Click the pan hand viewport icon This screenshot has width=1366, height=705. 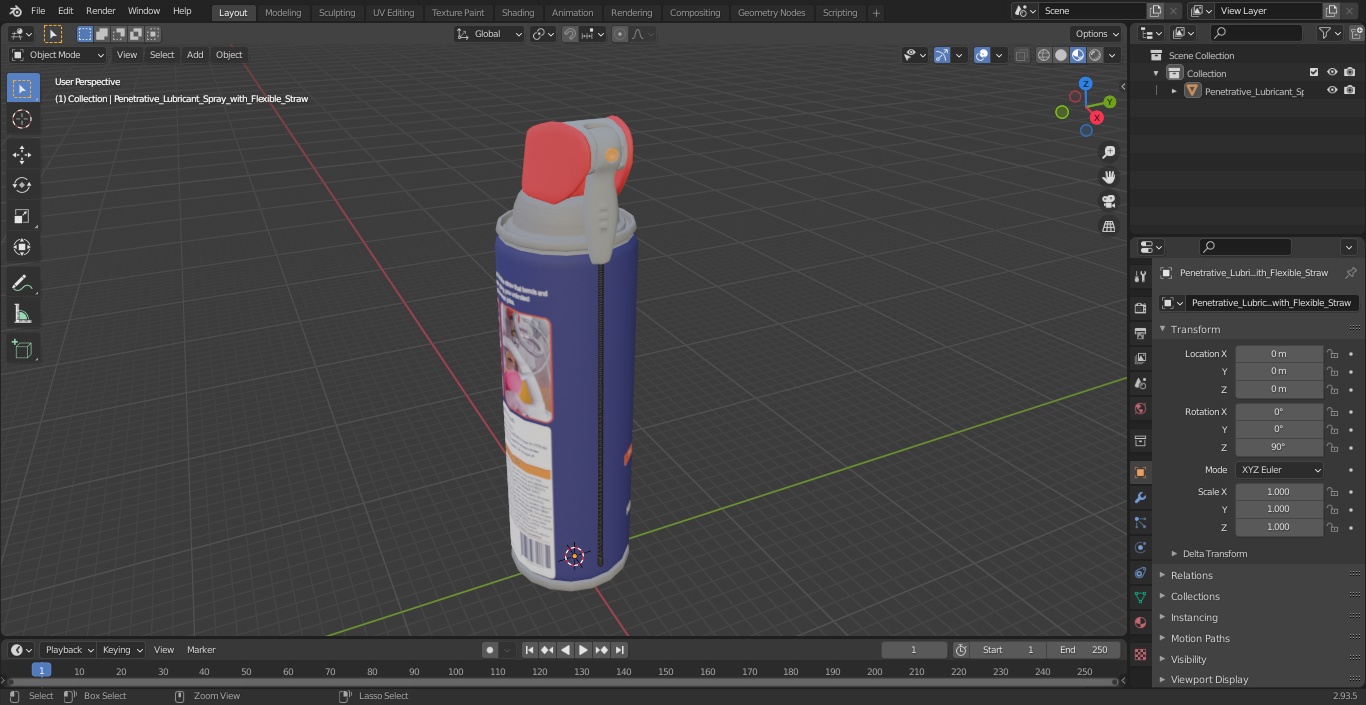pos(1108,177)
